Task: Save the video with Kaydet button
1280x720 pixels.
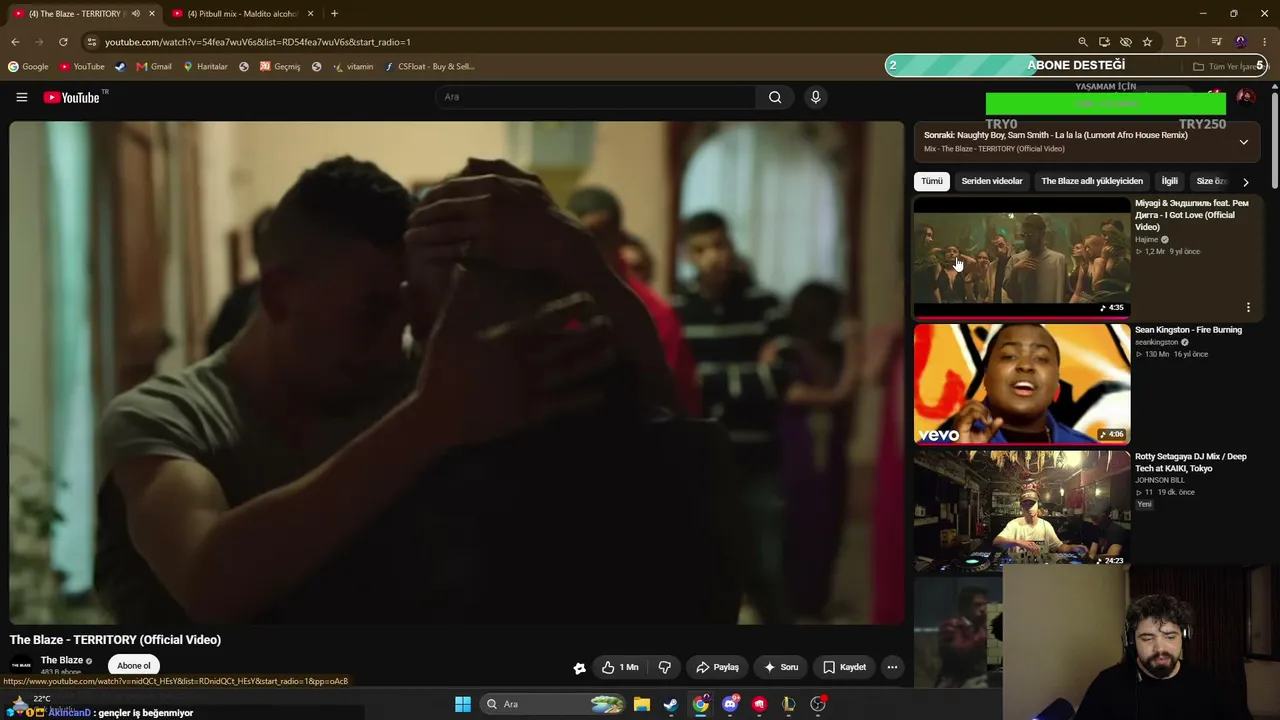Action: [845, 667]
